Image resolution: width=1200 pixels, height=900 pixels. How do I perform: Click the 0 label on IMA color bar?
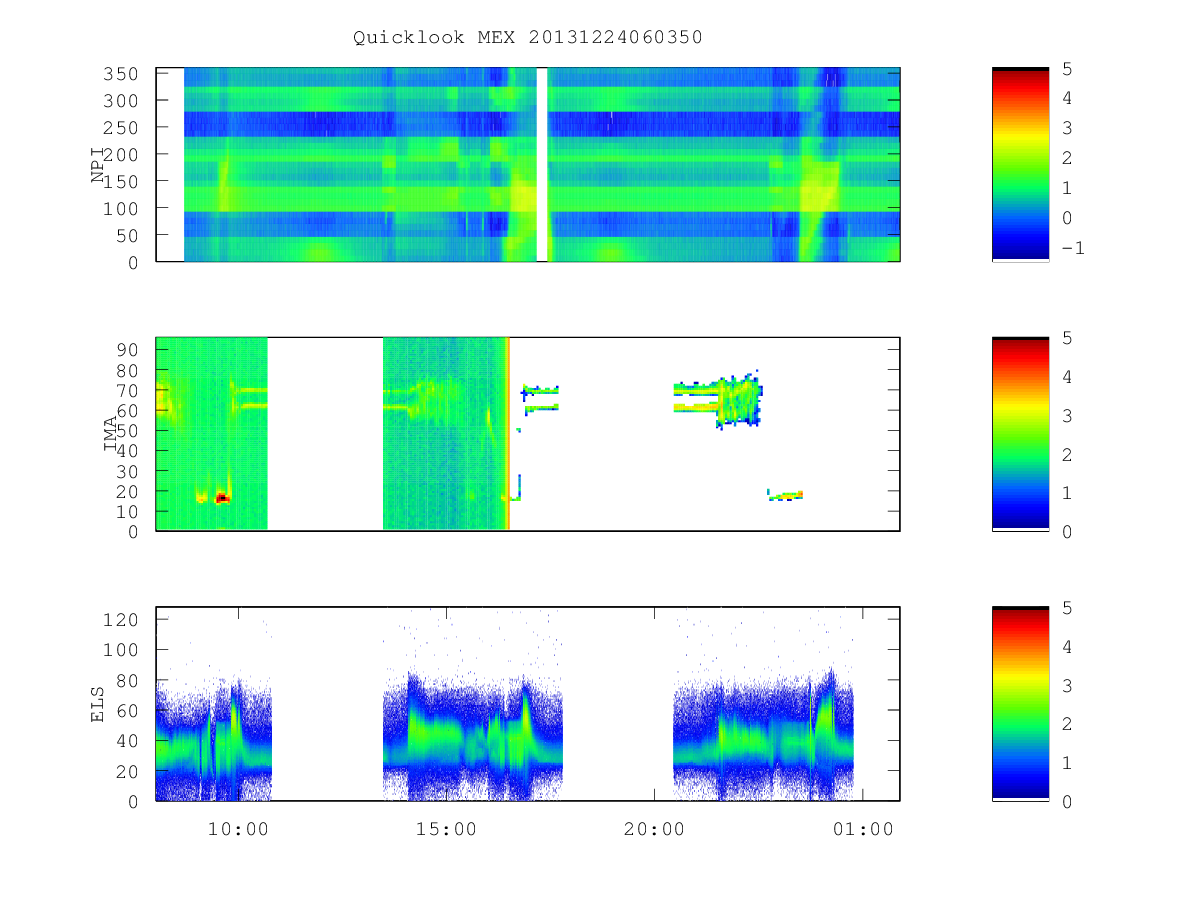point(1066,531)
